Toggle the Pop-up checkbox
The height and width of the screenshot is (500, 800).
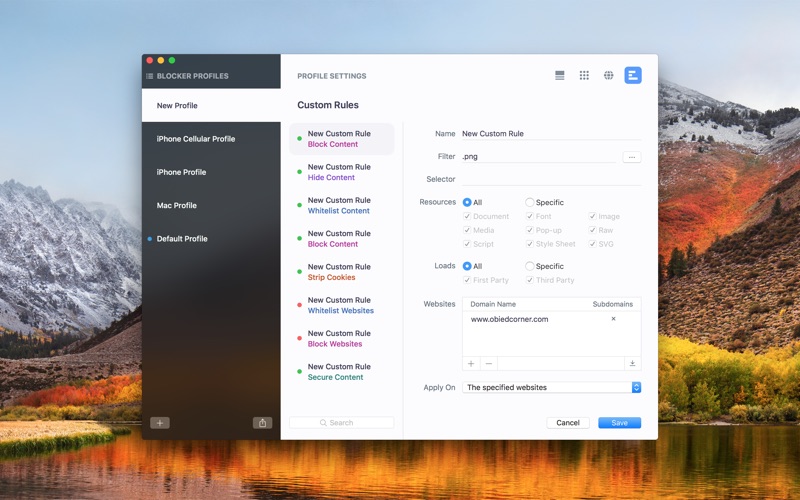530,230
